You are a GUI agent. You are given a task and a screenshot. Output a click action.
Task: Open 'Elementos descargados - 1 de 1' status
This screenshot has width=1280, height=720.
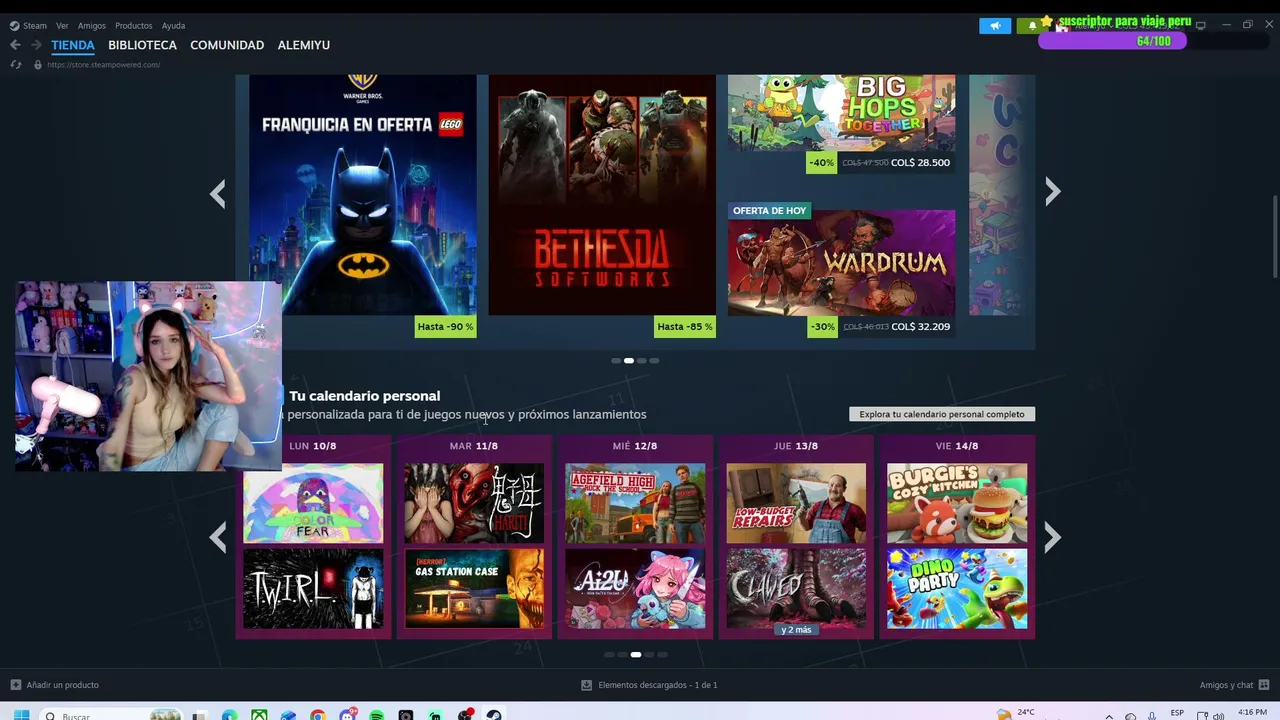[658, 685]
